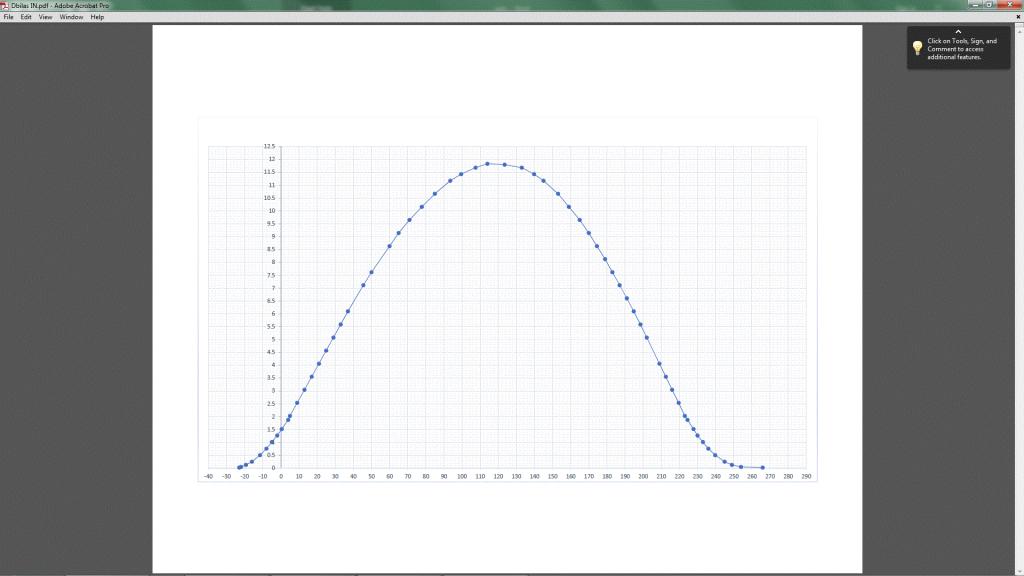
Task: Open the Edit menu
Action: pyautogui.click(x=26, y=17)
